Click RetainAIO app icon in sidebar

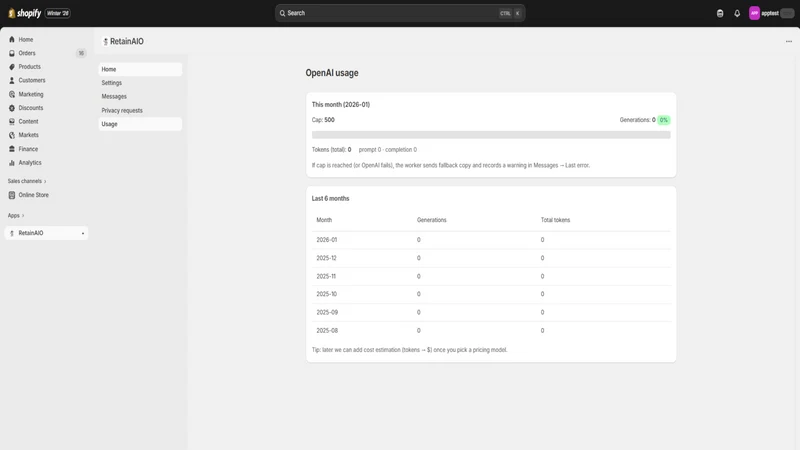(x=12, y=233)
